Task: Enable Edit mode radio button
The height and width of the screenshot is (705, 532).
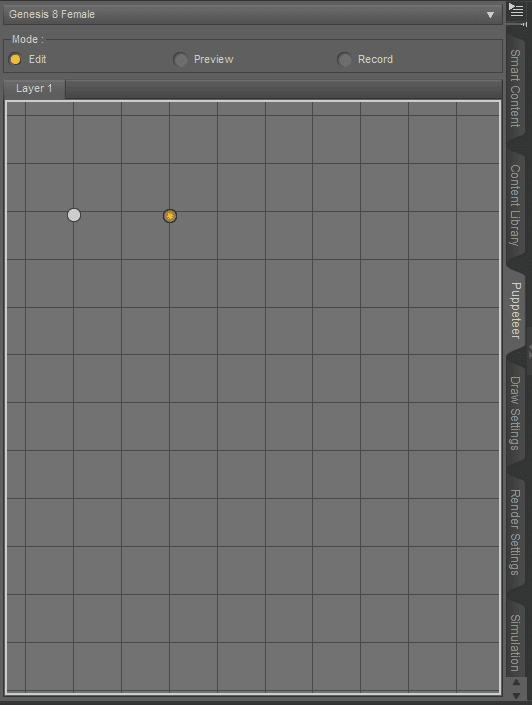Action: (x=15, y=59)
